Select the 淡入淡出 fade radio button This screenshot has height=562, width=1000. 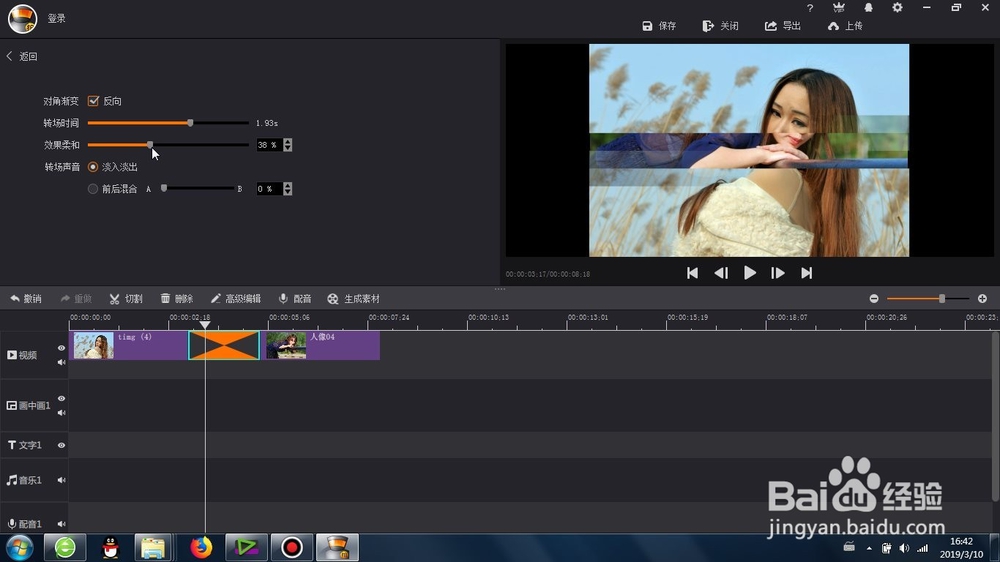click(93, 166)
